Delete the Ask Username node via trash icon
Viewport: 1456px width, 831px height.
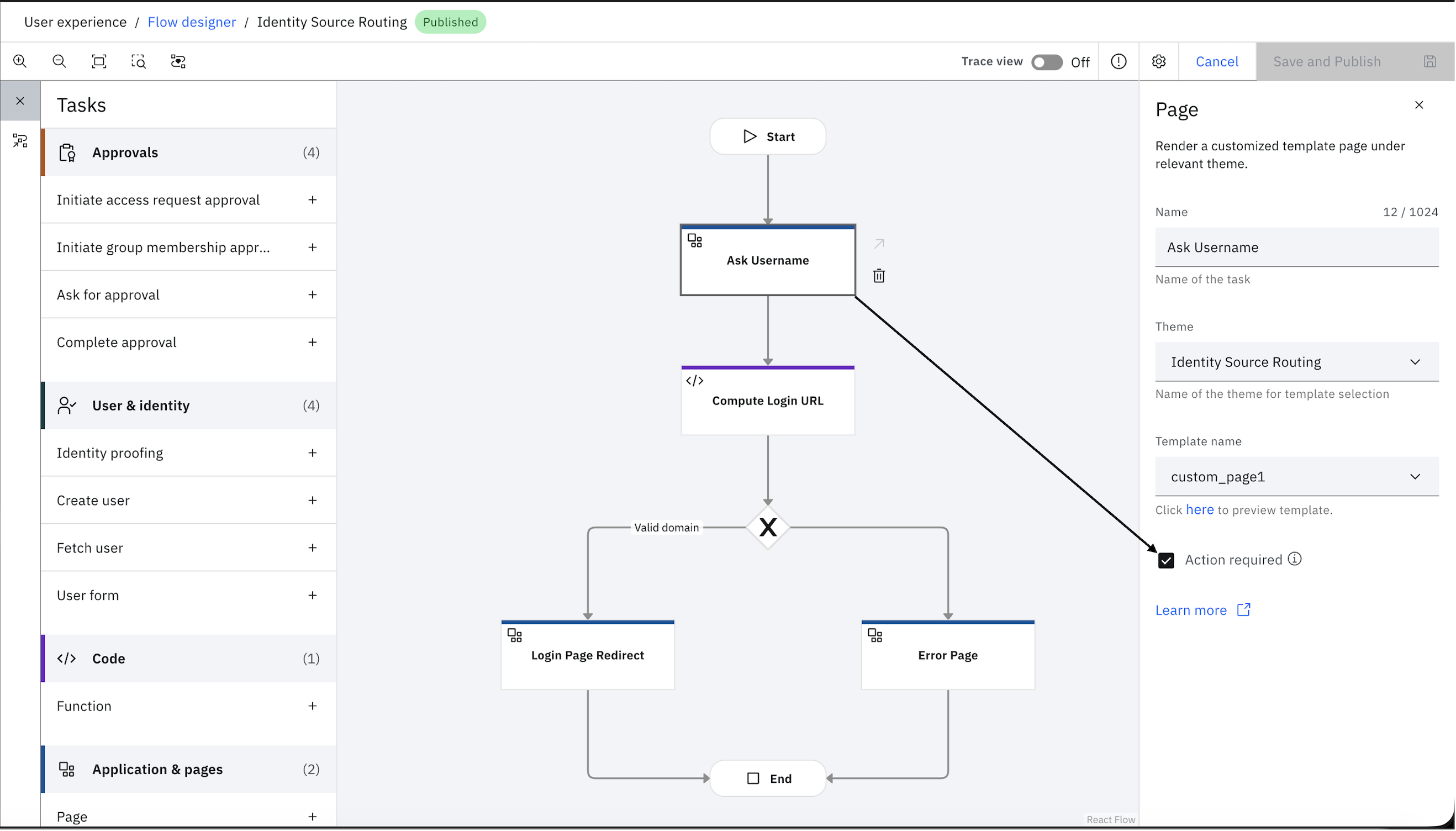click(x=879, y=276)
